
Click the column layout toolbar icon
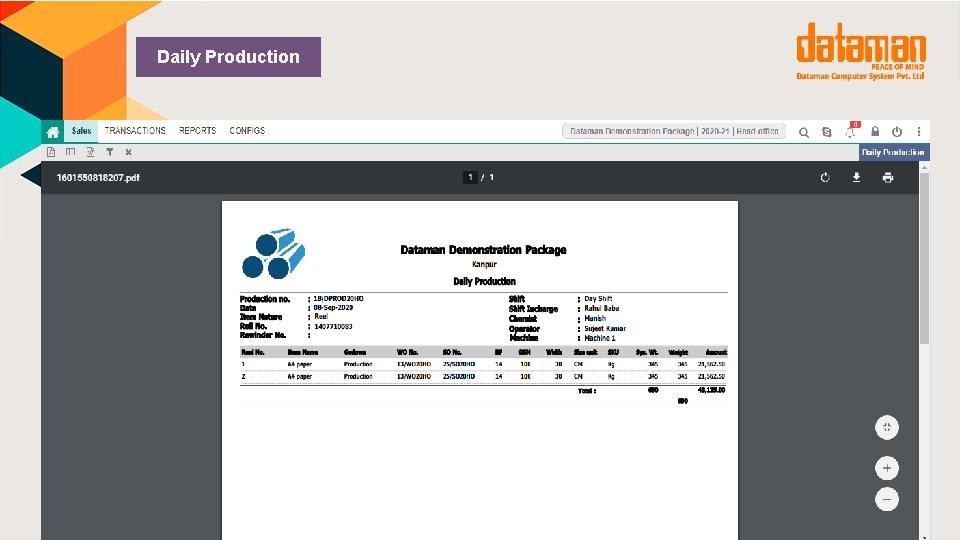(x=70, y=152)
